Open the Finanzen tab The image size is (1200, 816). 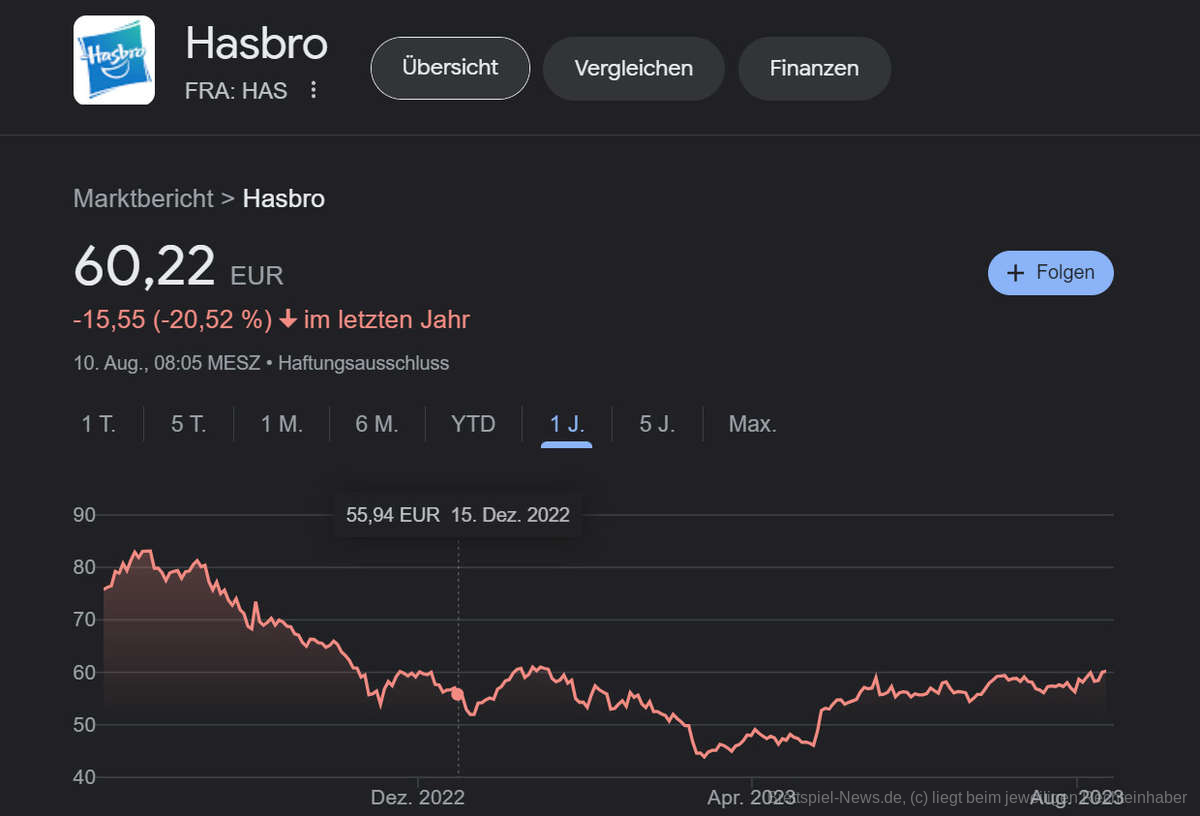click(814, 68)
